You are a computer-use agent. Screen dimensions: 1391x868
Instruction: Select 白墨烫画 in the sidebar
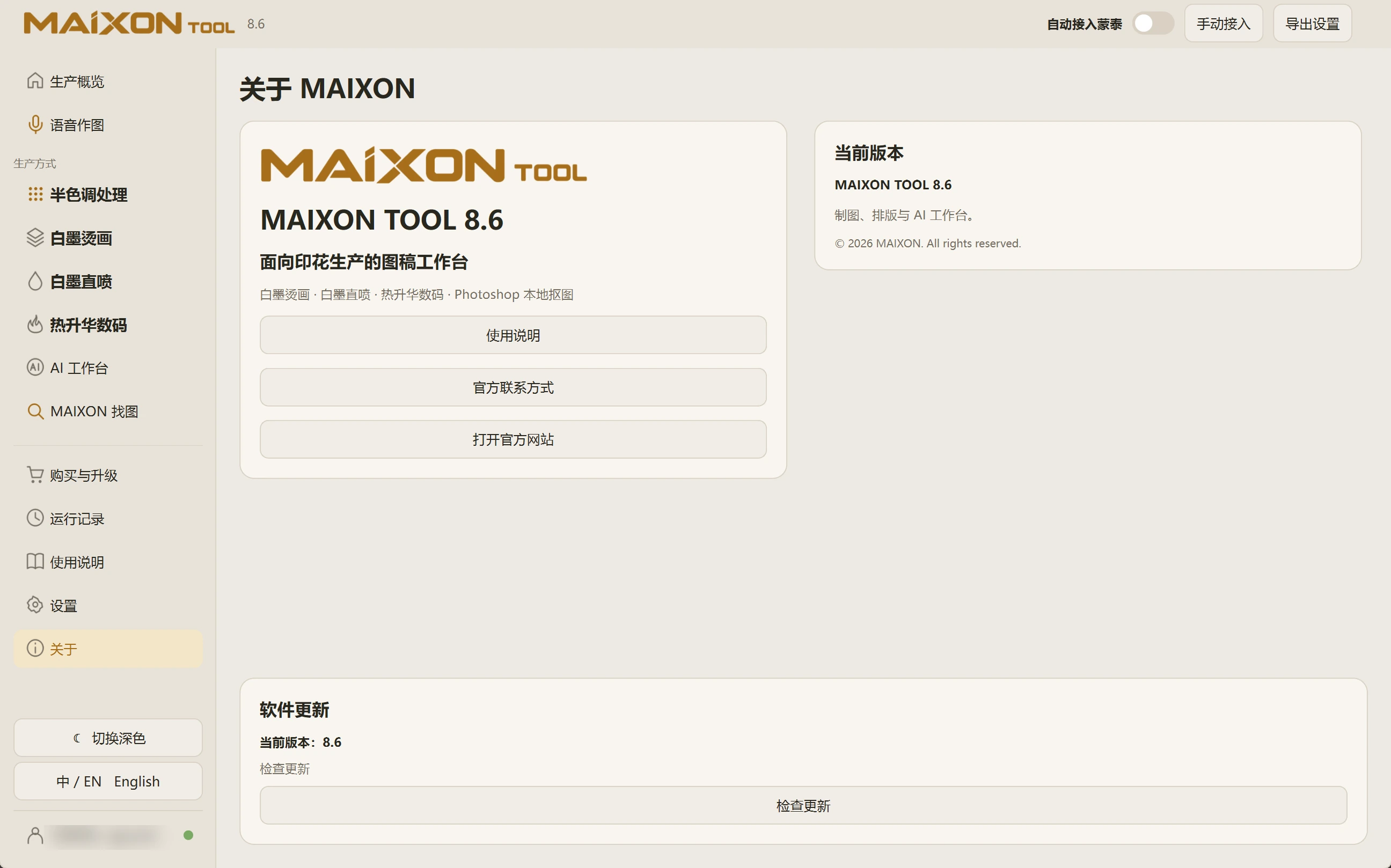108,238
